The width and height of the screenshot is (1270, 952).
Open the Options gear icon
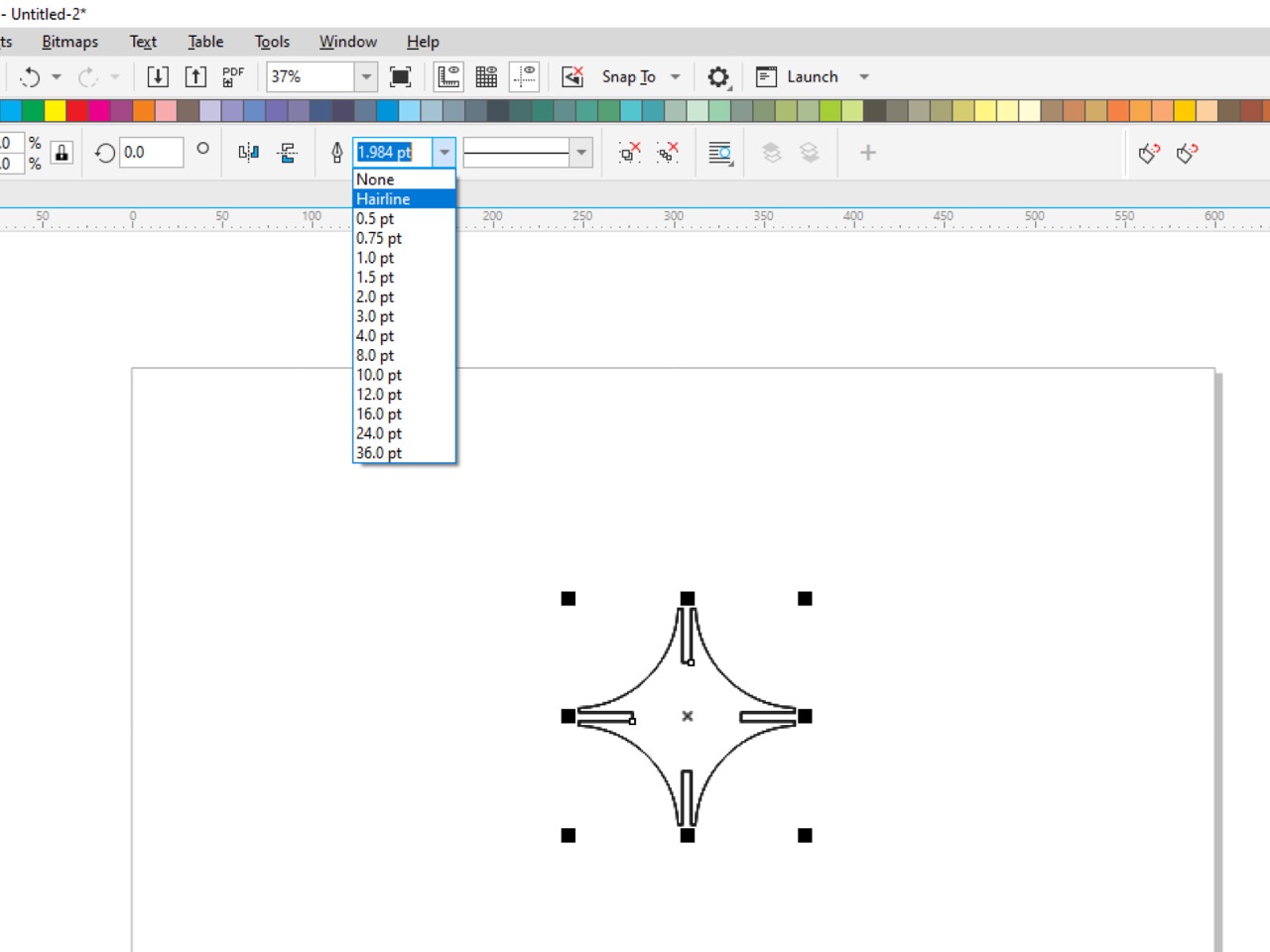click(718, 77)
